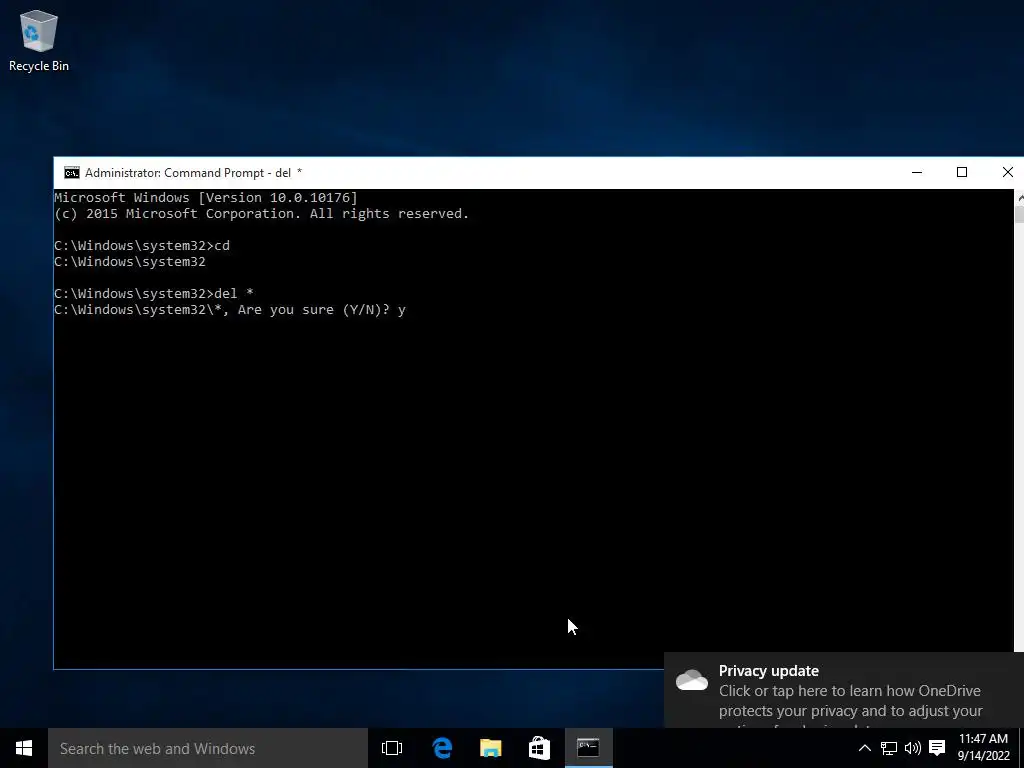Minimize the Command Prompt window
This screenshot has height=768, width=1024.
(917, 172)
